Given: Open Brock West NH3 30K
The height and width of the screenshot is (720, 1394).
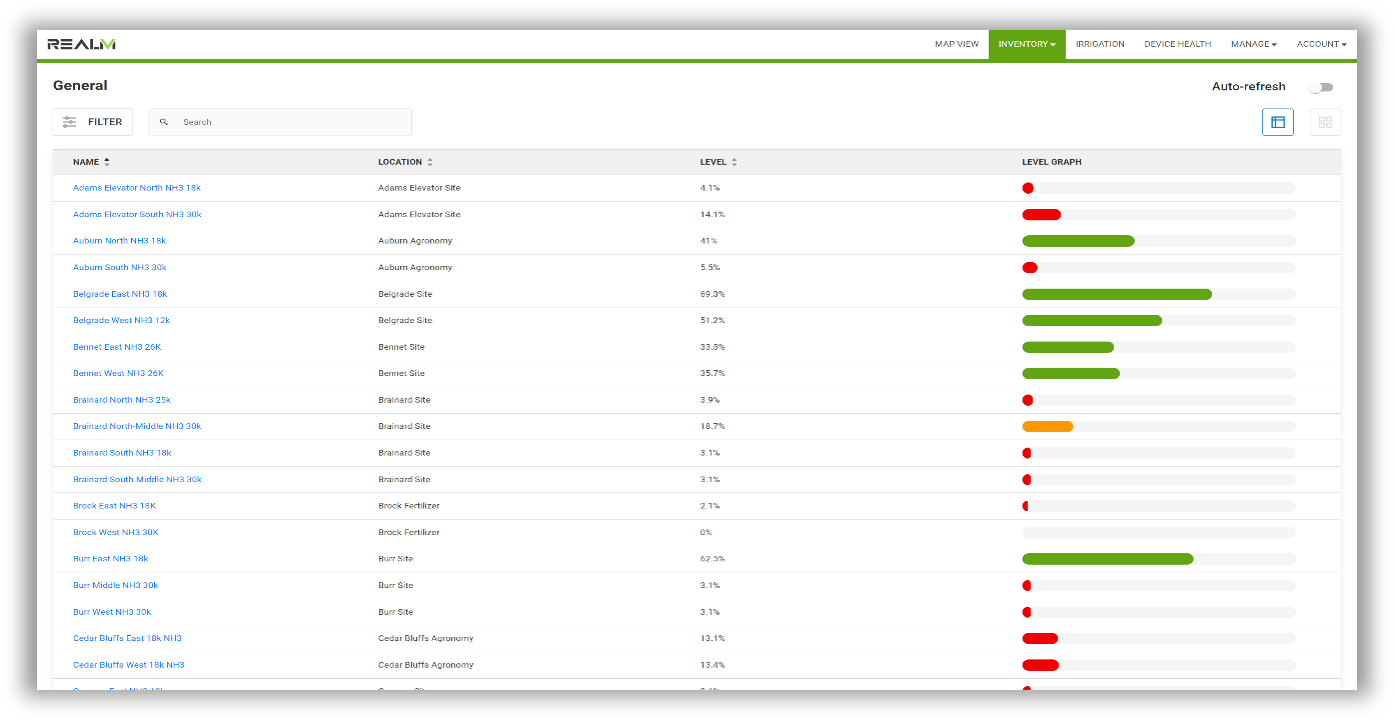Looking at the screenshot, I should [116, 532].
